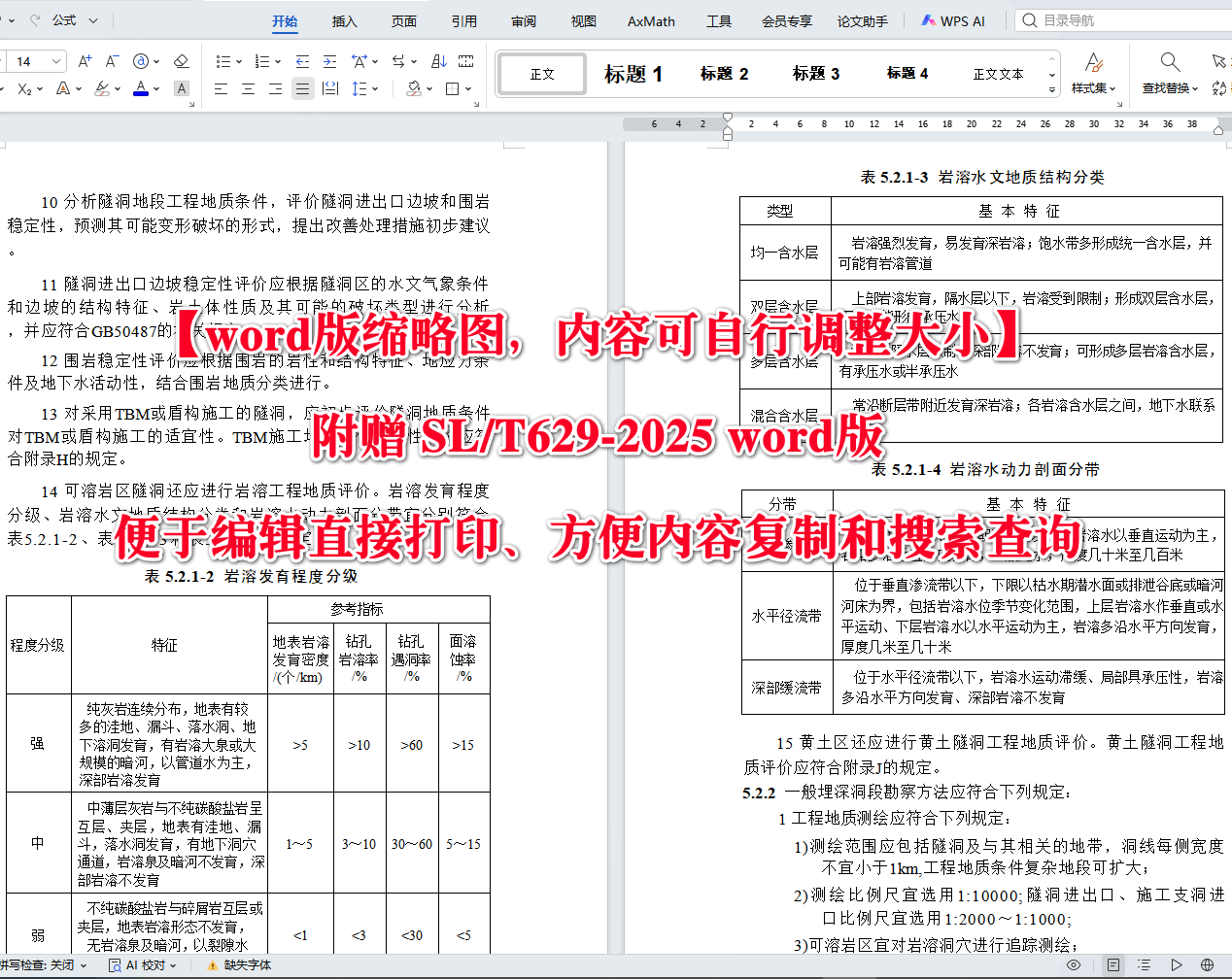Screen dimensions: 1232x979
Task: Open the AxMath menu tab
Action: (650, 20)
